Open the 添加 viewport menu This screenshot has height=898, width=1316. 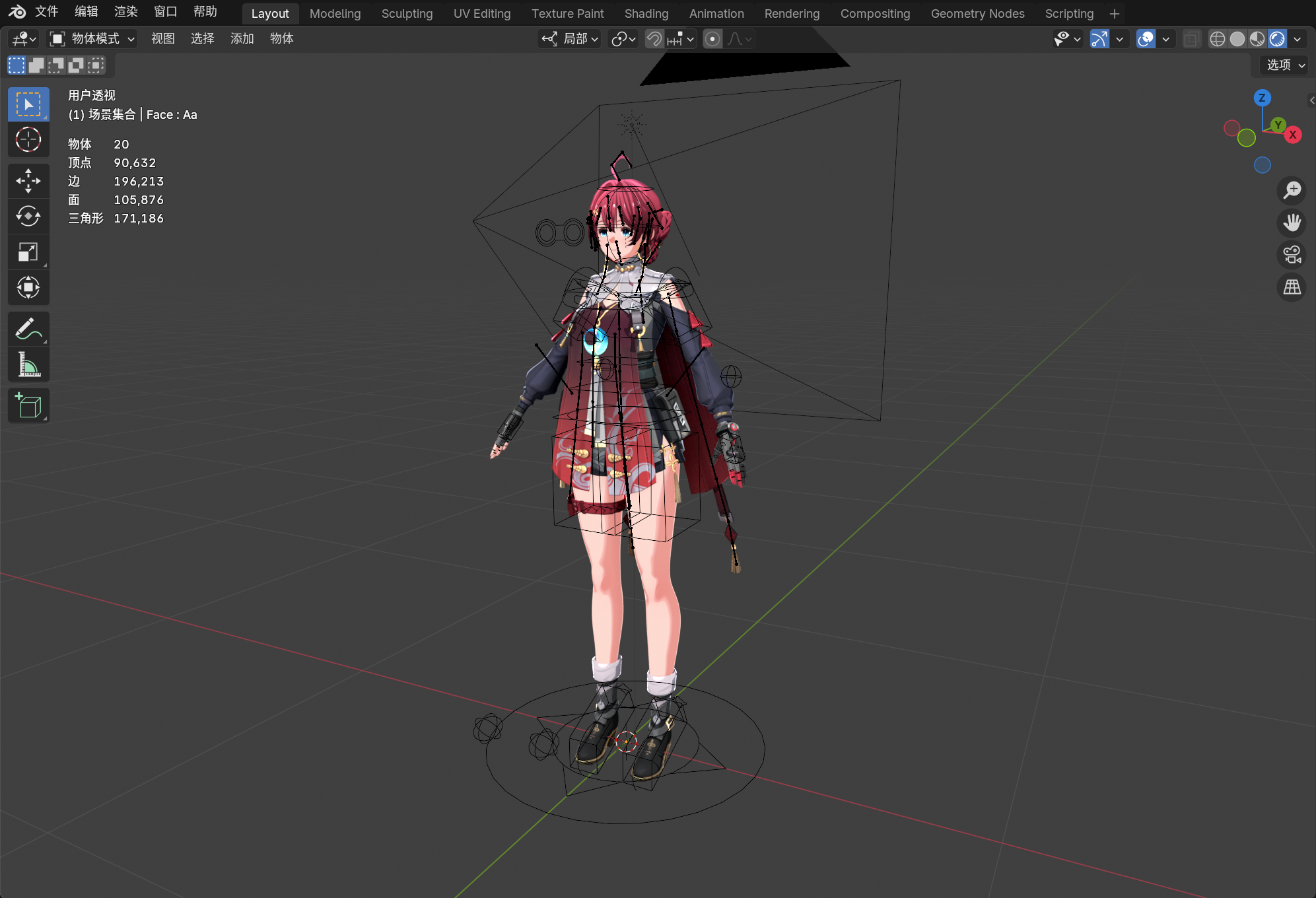[242, 39]
